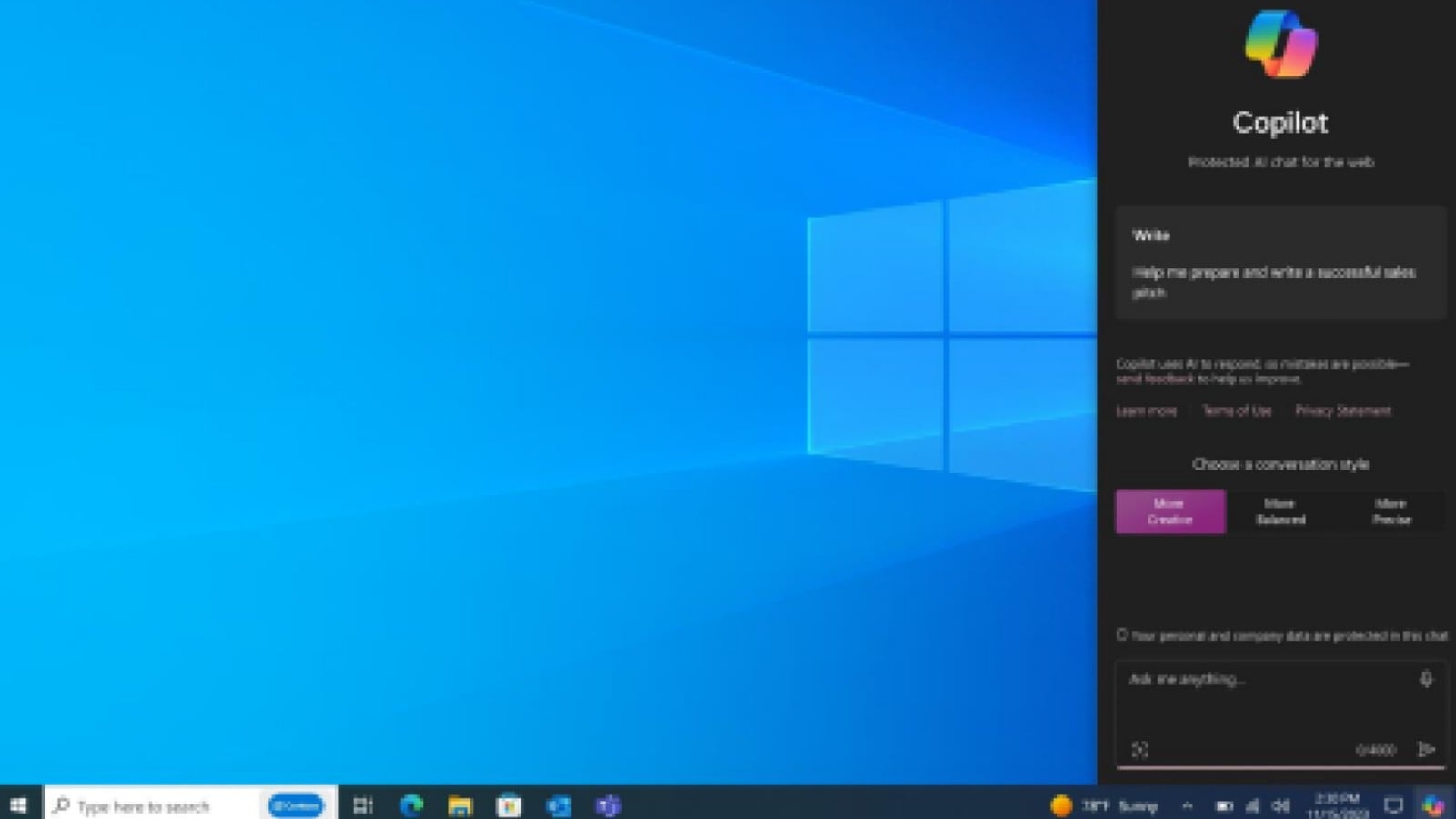This screenshot has width=1456, height=819.
Task: Click the microphone icon in Copilot input
Action: point(1426,679)
